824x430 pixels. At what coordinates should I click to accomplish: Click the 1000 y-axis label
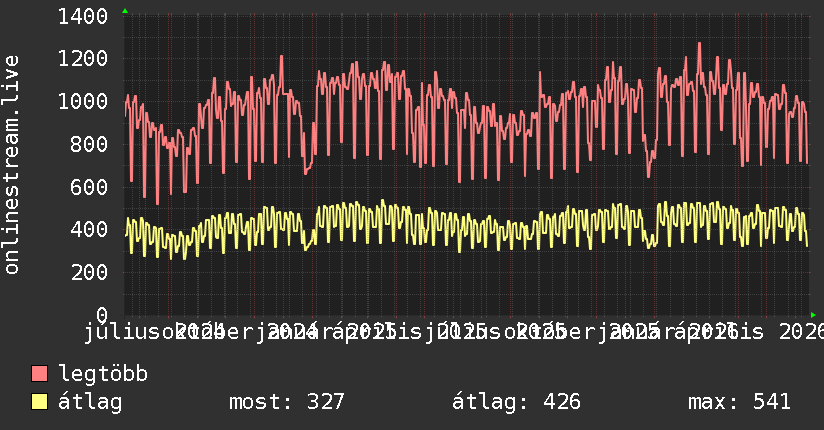(83, 101)
